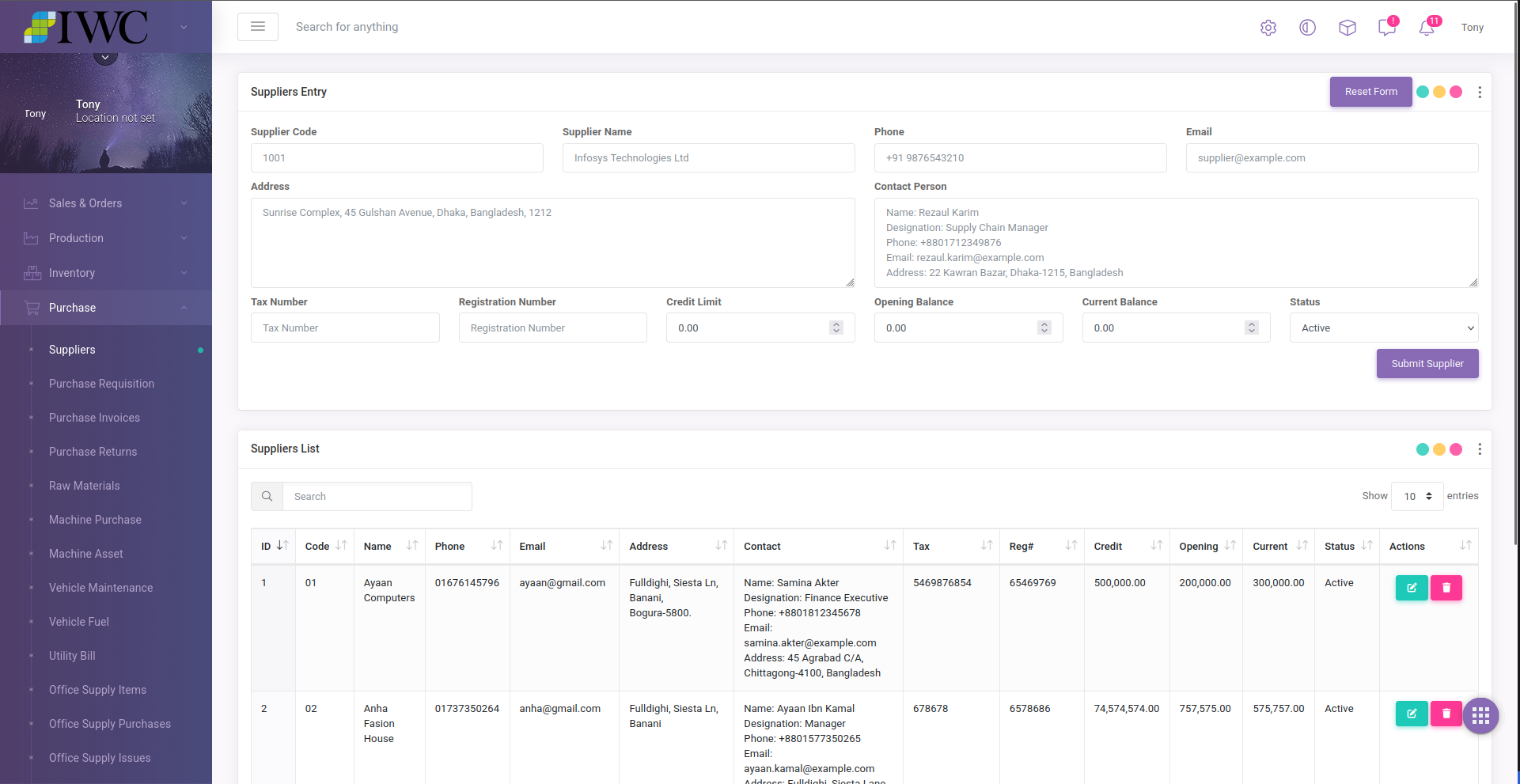Open the settings gear icon in header
Image resolution: width=1520 pixels, height=784 pixels.
point(1268,28)
